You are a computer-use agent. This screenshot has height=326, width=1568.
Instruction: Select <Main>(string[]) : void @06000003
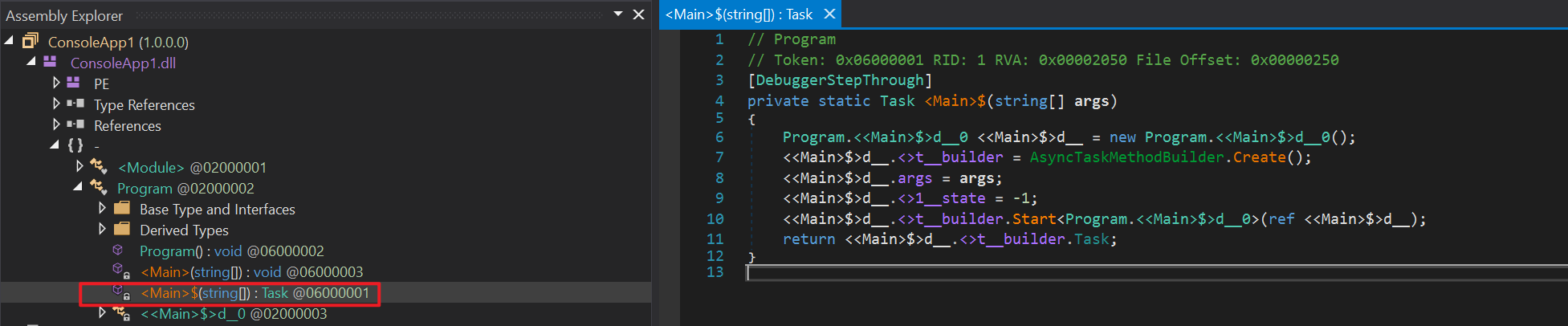252,271
